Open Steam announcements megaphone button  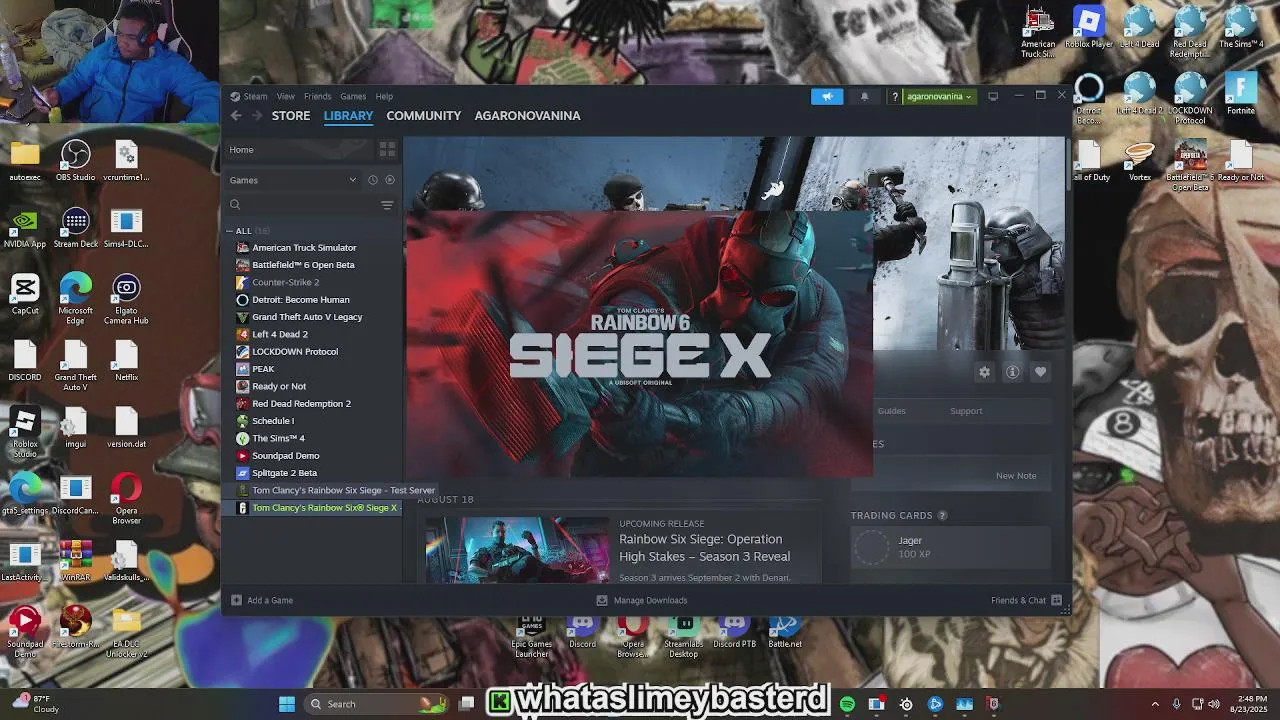[x=827, y=96]
